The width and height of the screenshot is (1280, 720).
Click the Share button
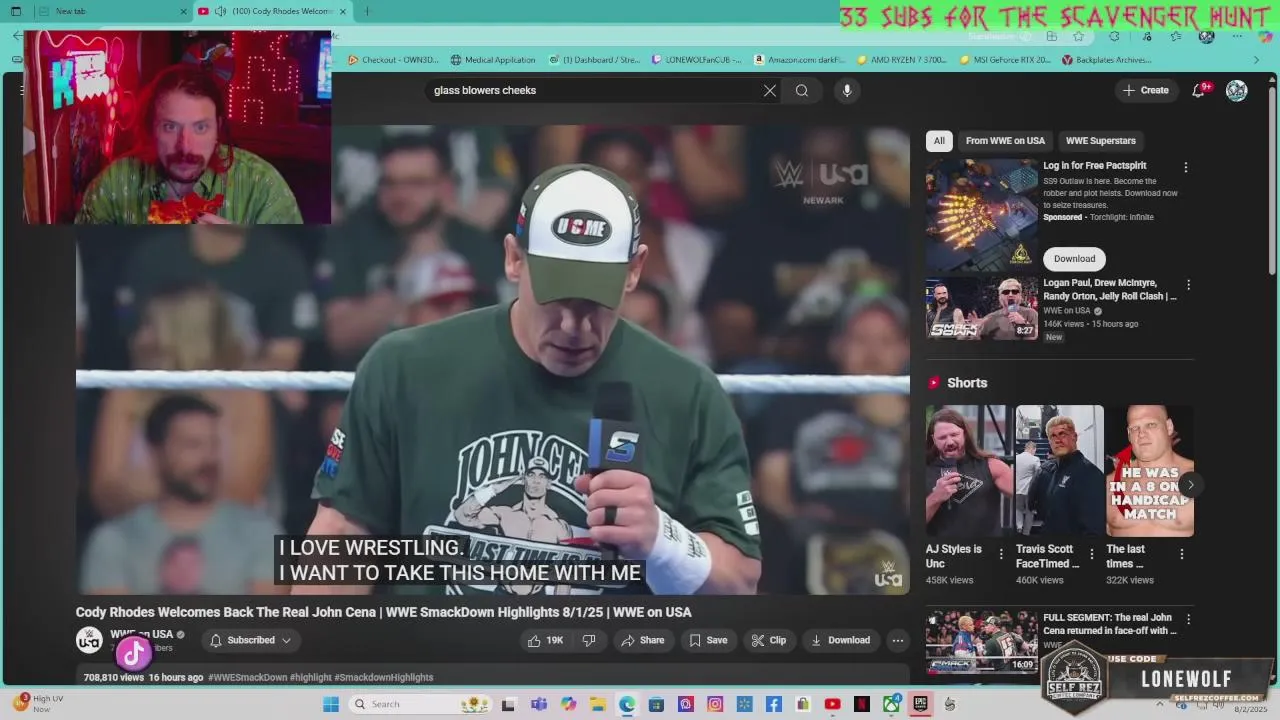pos(641,640)
